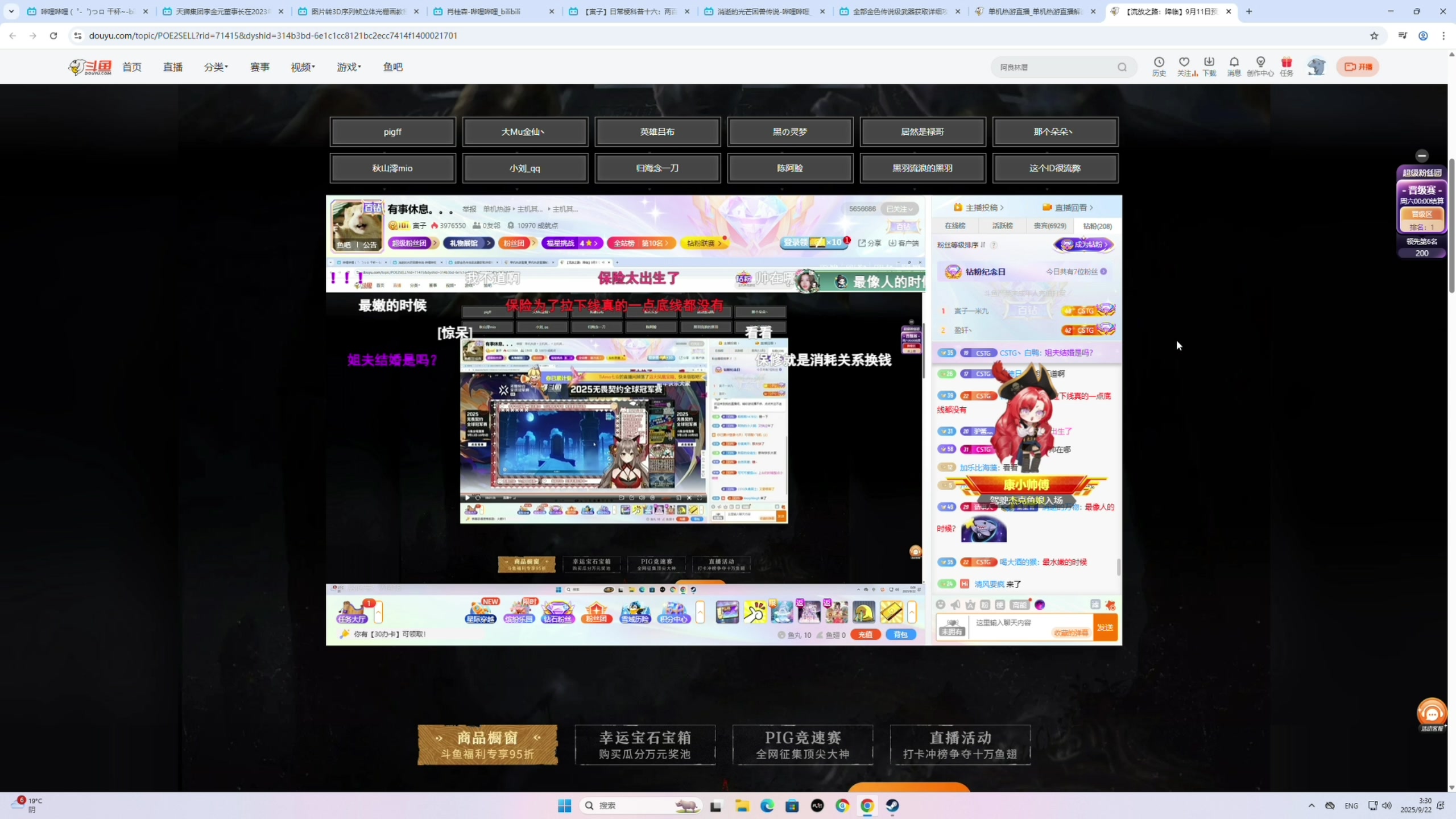Click the Windows Start button
1456x819 pixels.
[x=564, y=805]
